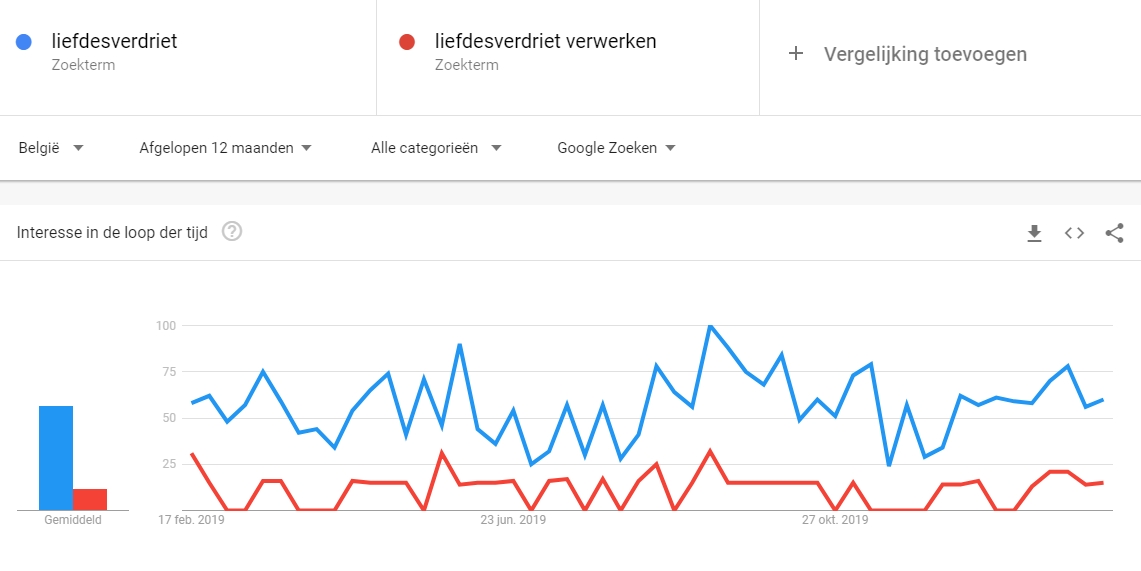Expand the België country dropdown
The width and height of the screenshot is (1141, 571).
point(51,148)
